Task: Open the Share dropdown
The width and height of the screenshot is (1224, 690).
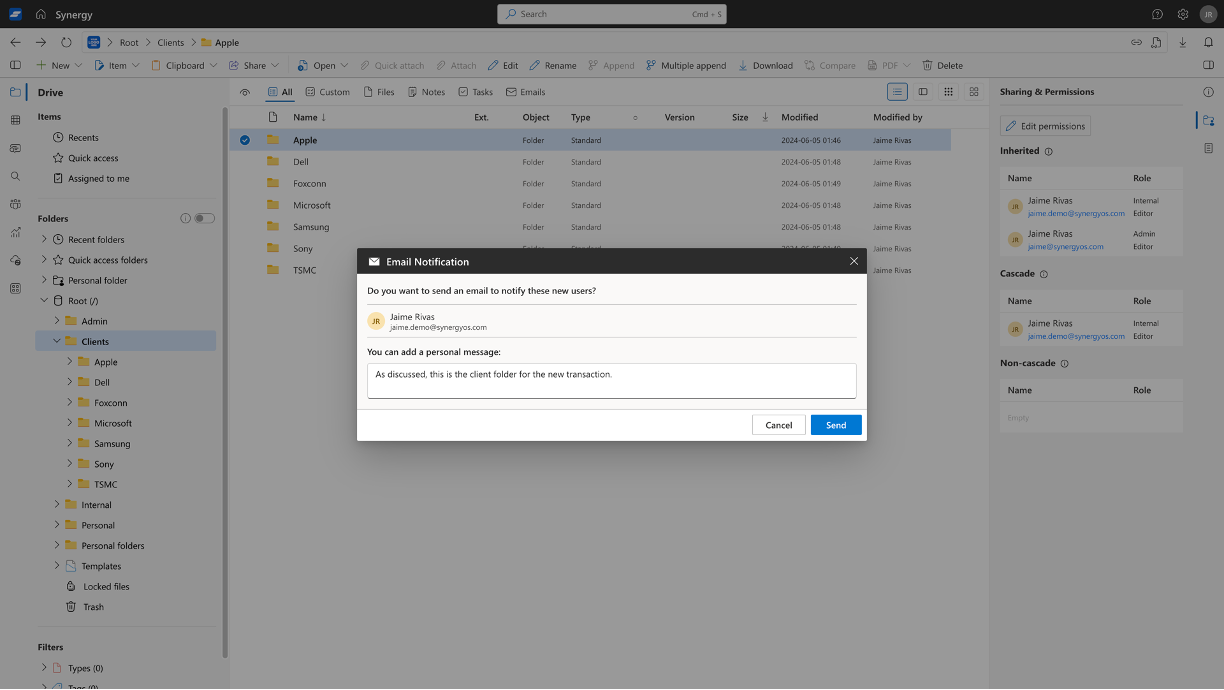Action: (x=254, y=65)
